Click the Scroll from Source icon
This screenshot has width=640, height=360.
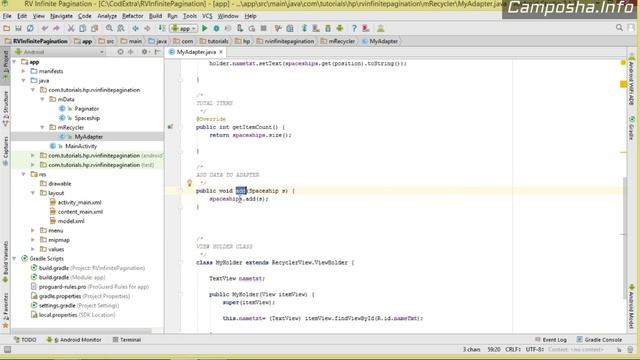(x=120, y=52)
